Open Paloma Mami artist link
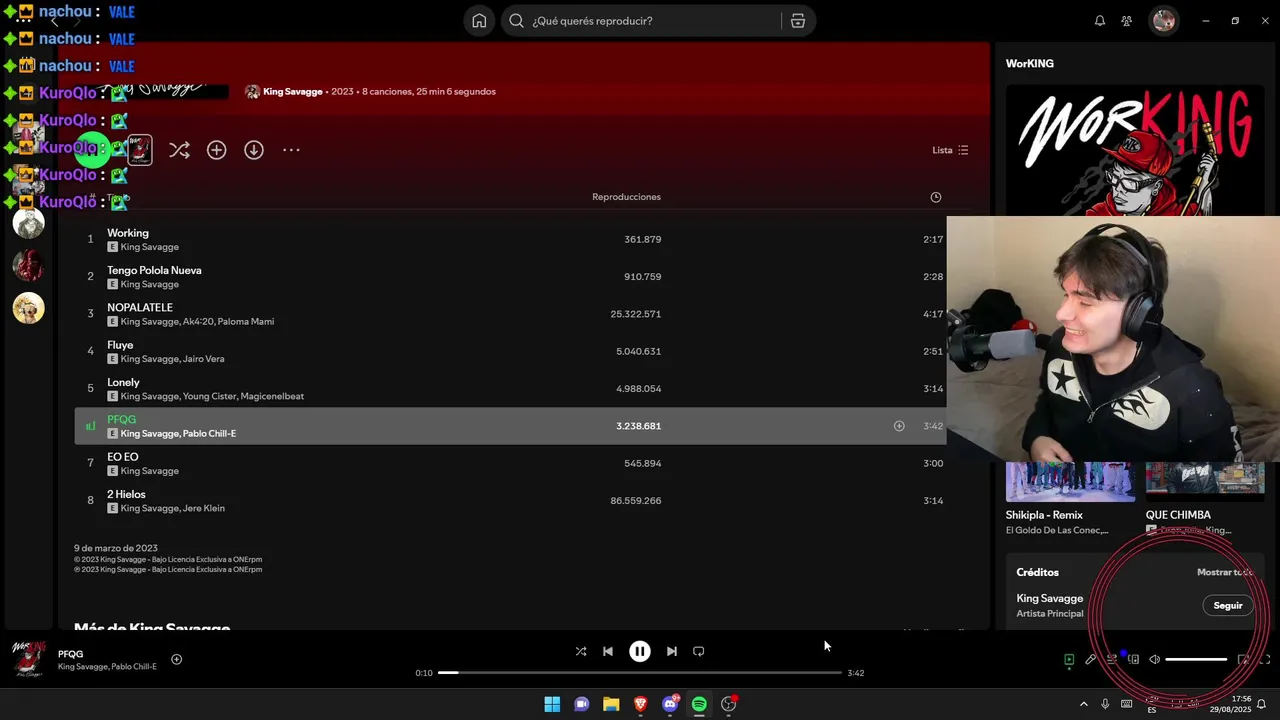 (245, 322)
